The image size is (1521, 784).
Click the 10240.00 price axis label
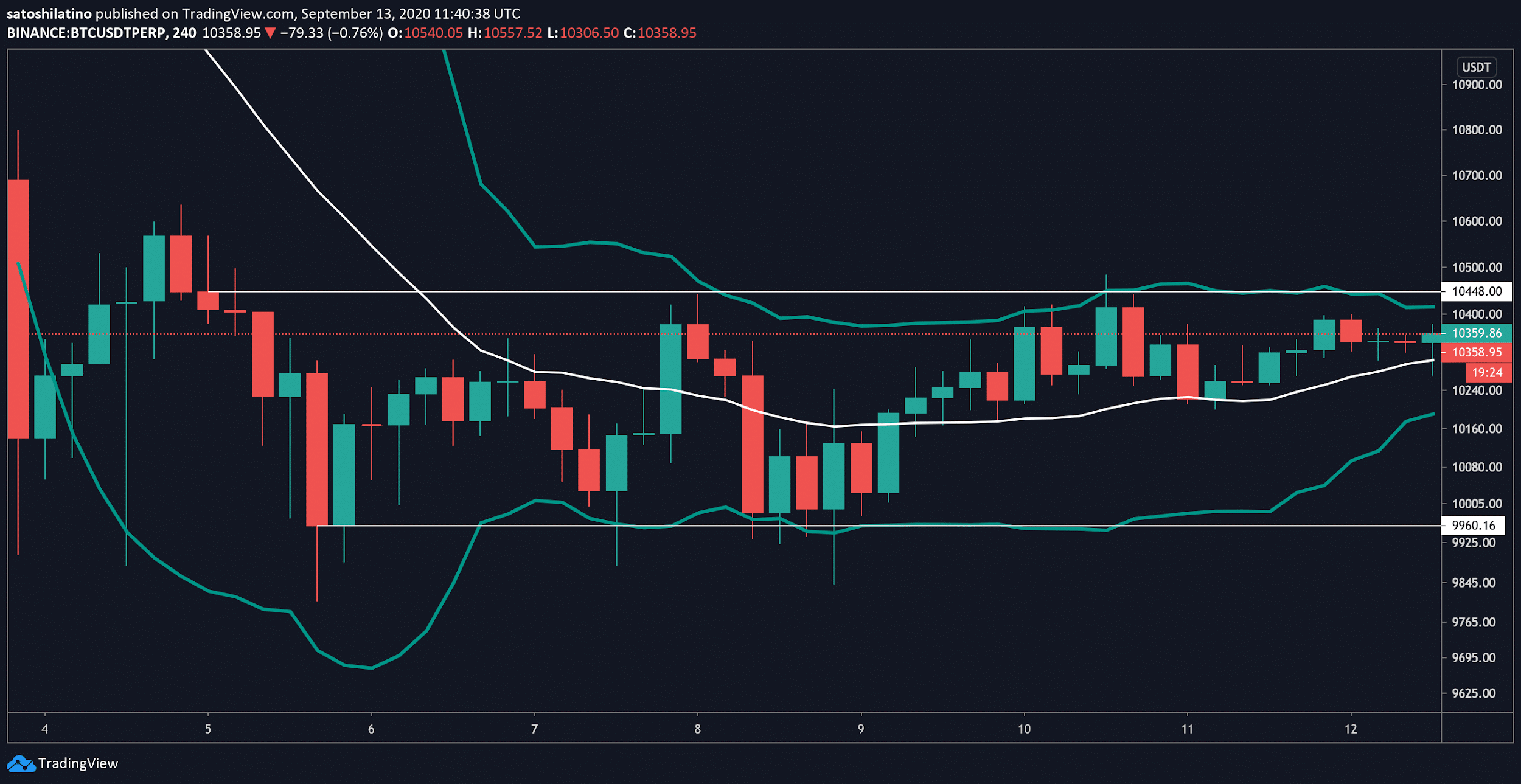coord(1477,390)
